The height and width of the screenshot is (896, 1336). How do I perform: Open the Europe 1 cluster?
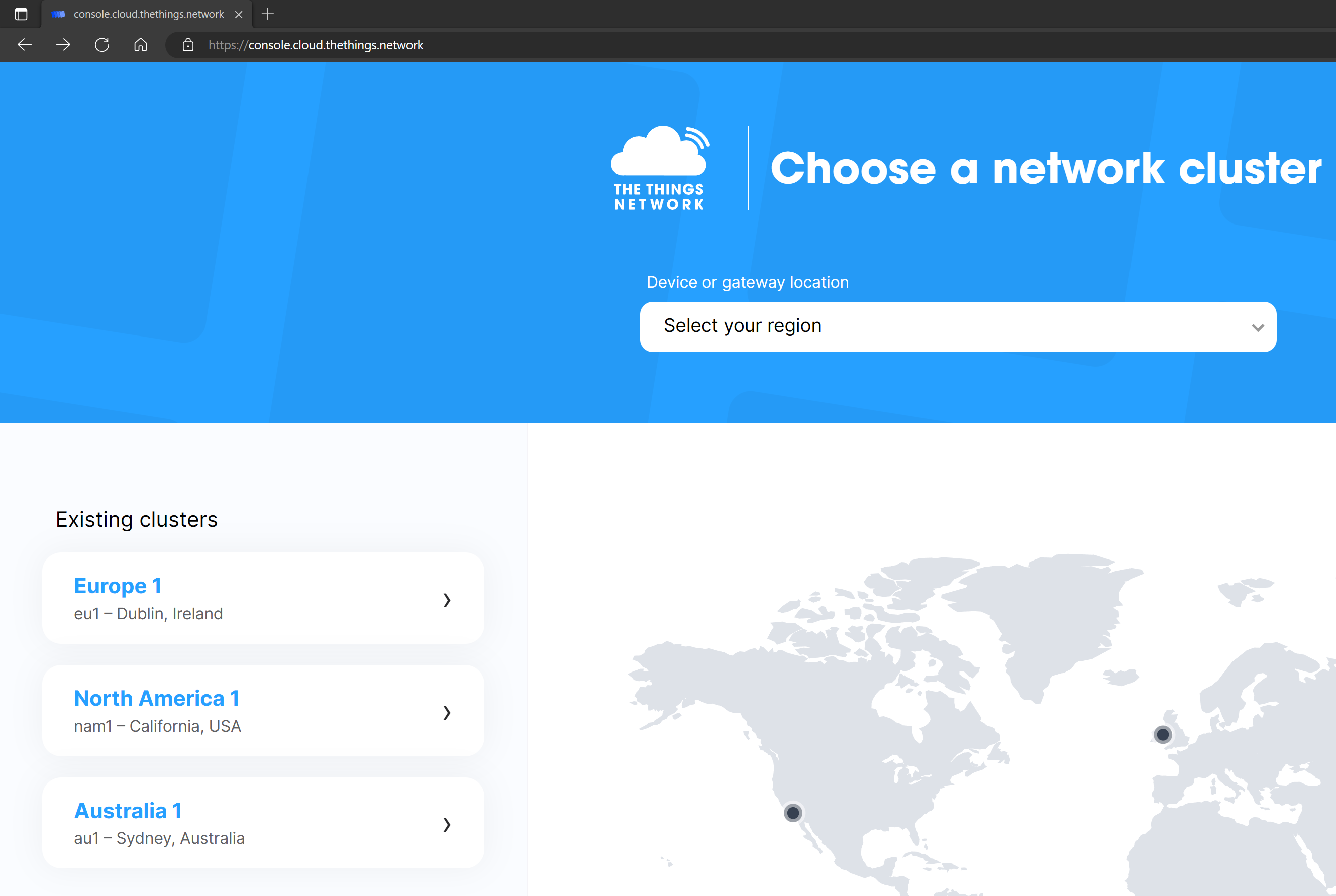coord(264,598)
